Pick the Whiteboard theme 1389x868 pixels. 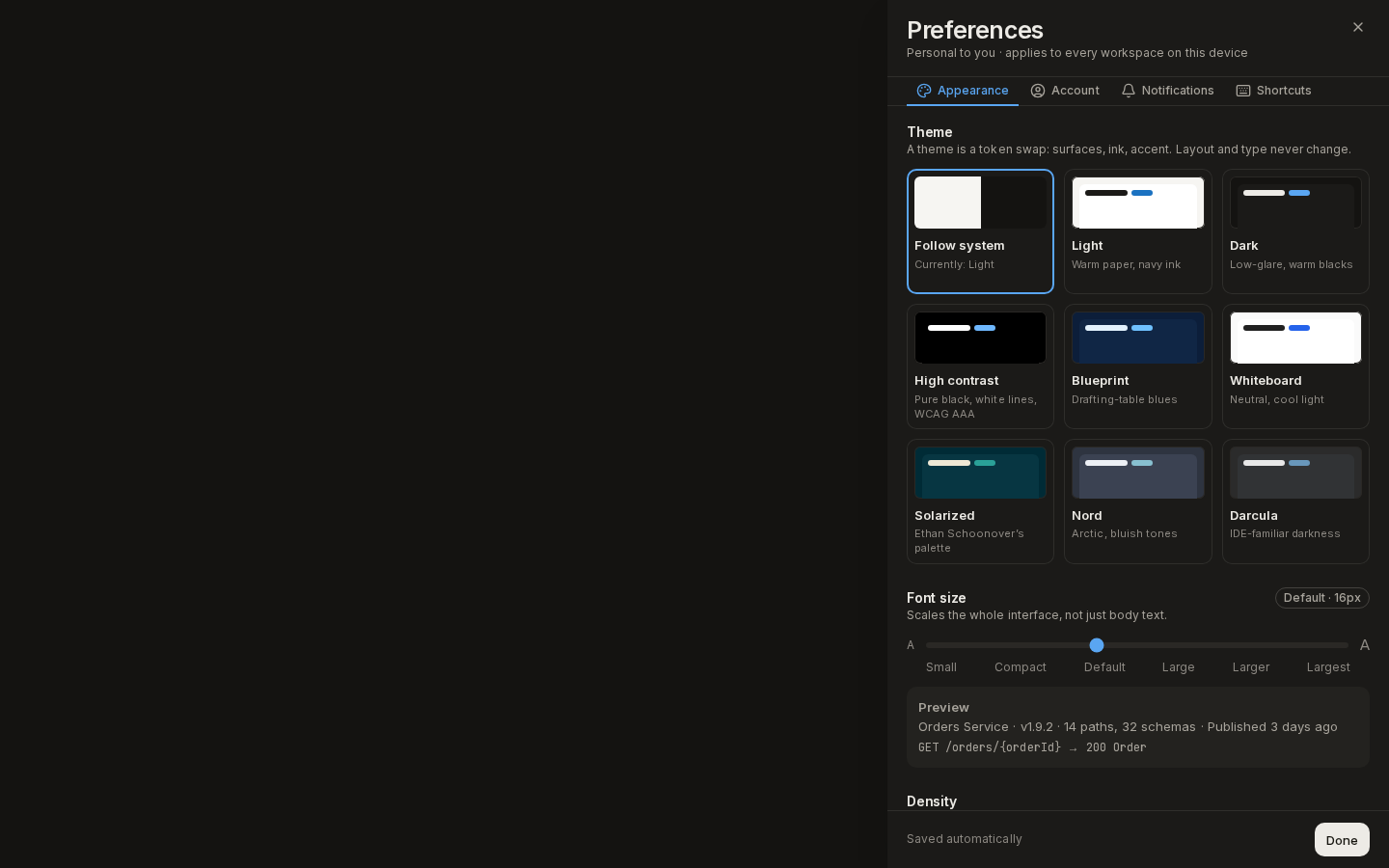(x=1295, y=366)
